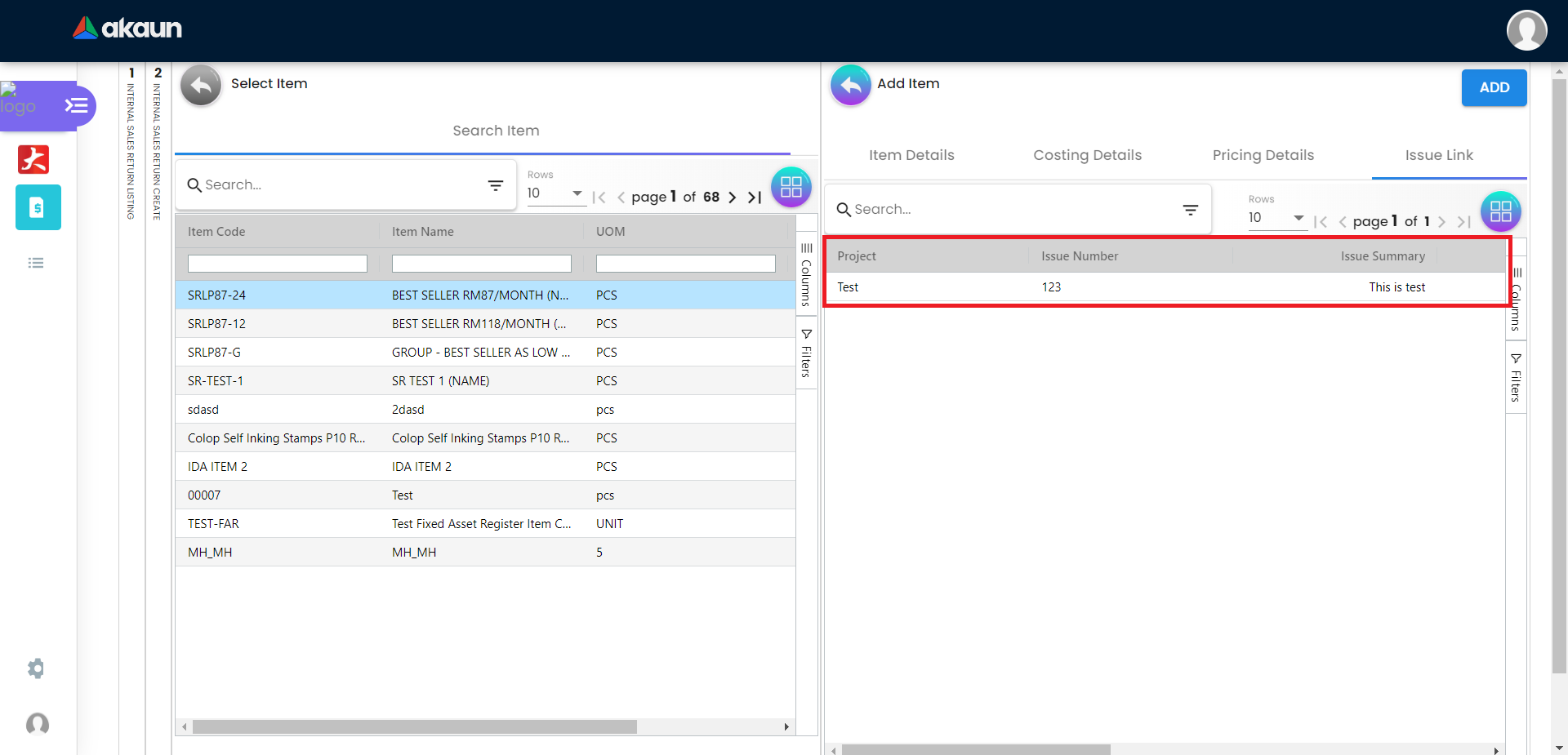Click the ADD button
Viewport: 1568px width, 755px height.
click(1494, 87)
